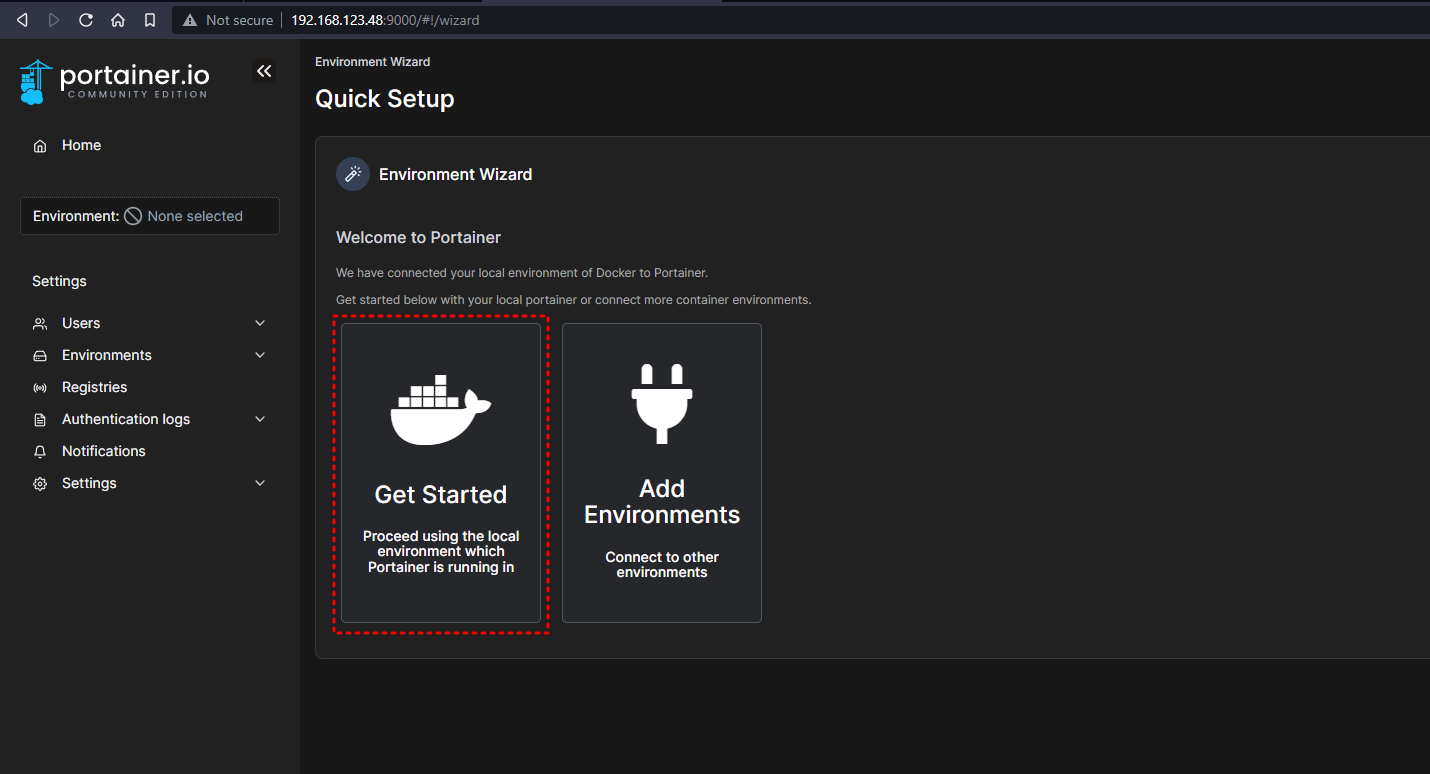
Task: Click the Settings section heading
Action: click(x=59, y=281)
